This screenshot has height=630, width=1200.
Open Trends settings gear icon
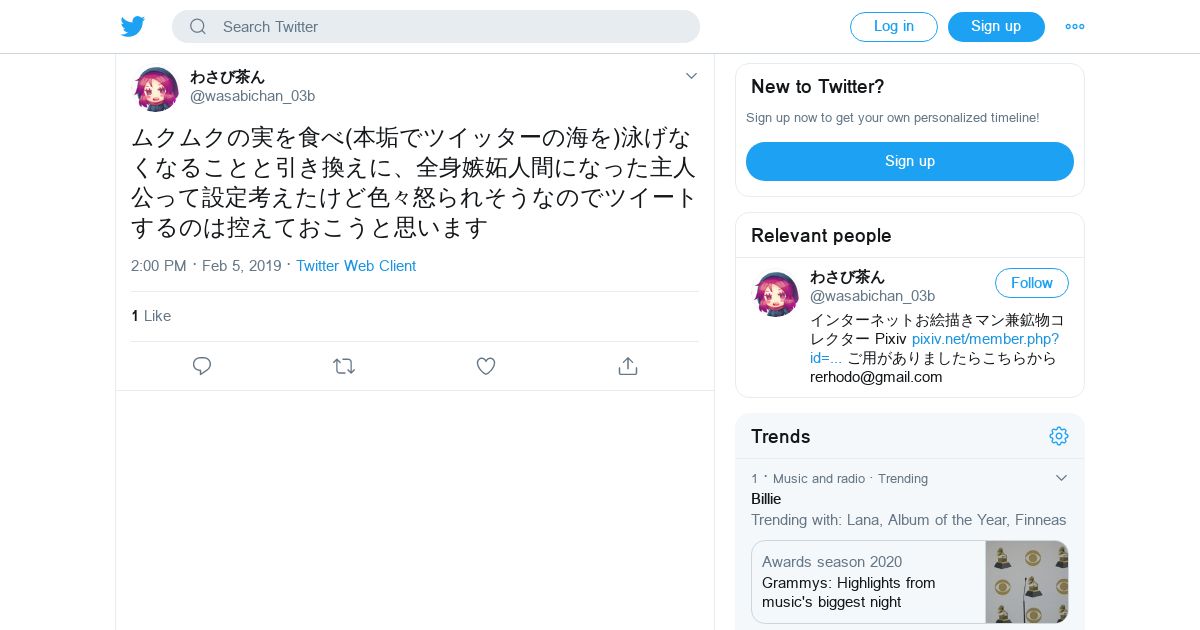[1059, 436]
